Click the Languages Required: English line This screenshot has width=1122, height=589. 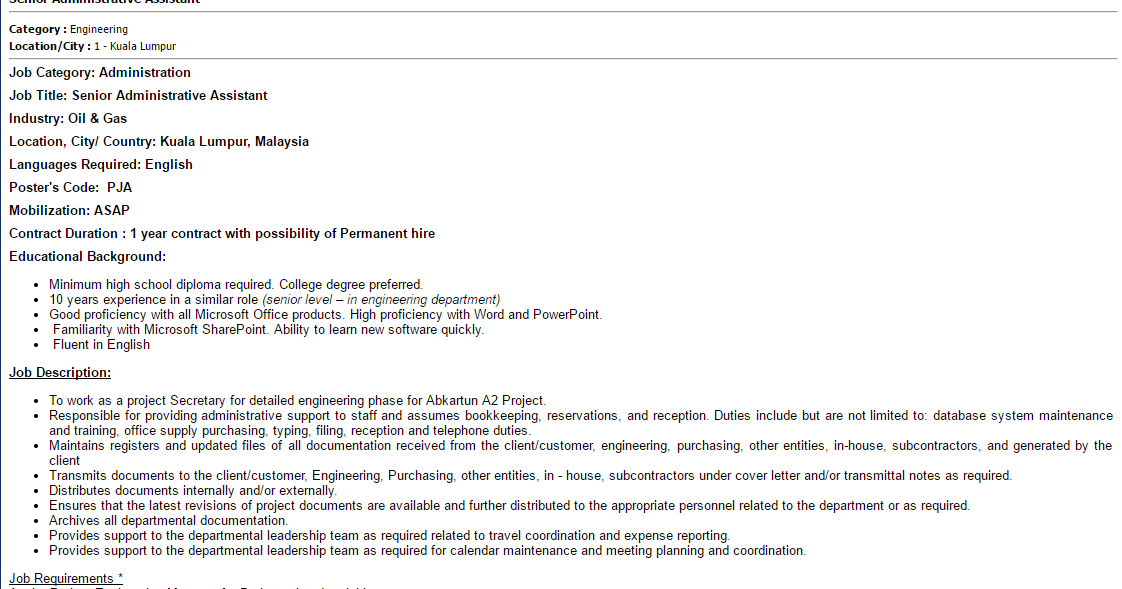[101, 164]
